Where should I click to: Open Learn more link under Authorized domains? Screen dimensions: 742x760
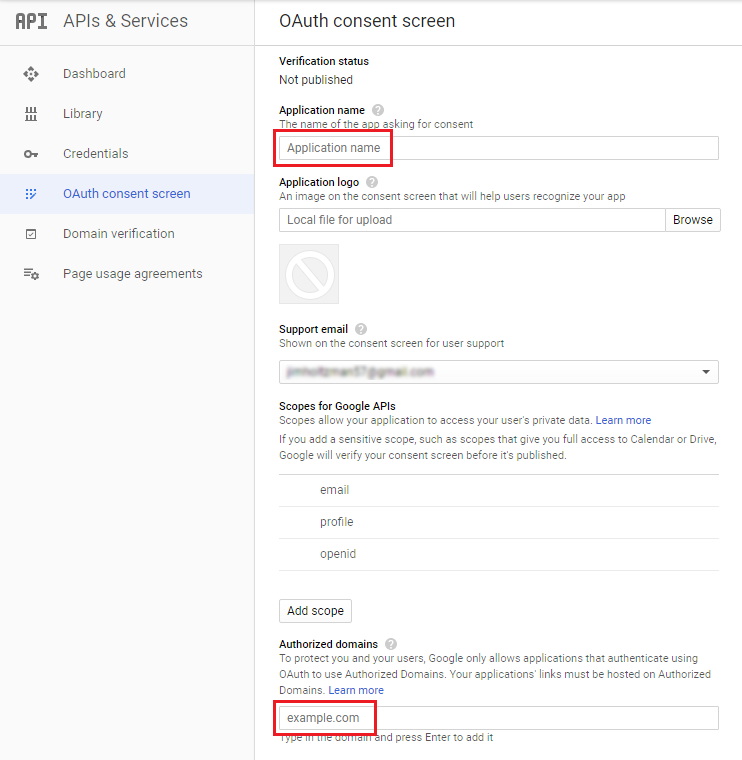(356, 690)
